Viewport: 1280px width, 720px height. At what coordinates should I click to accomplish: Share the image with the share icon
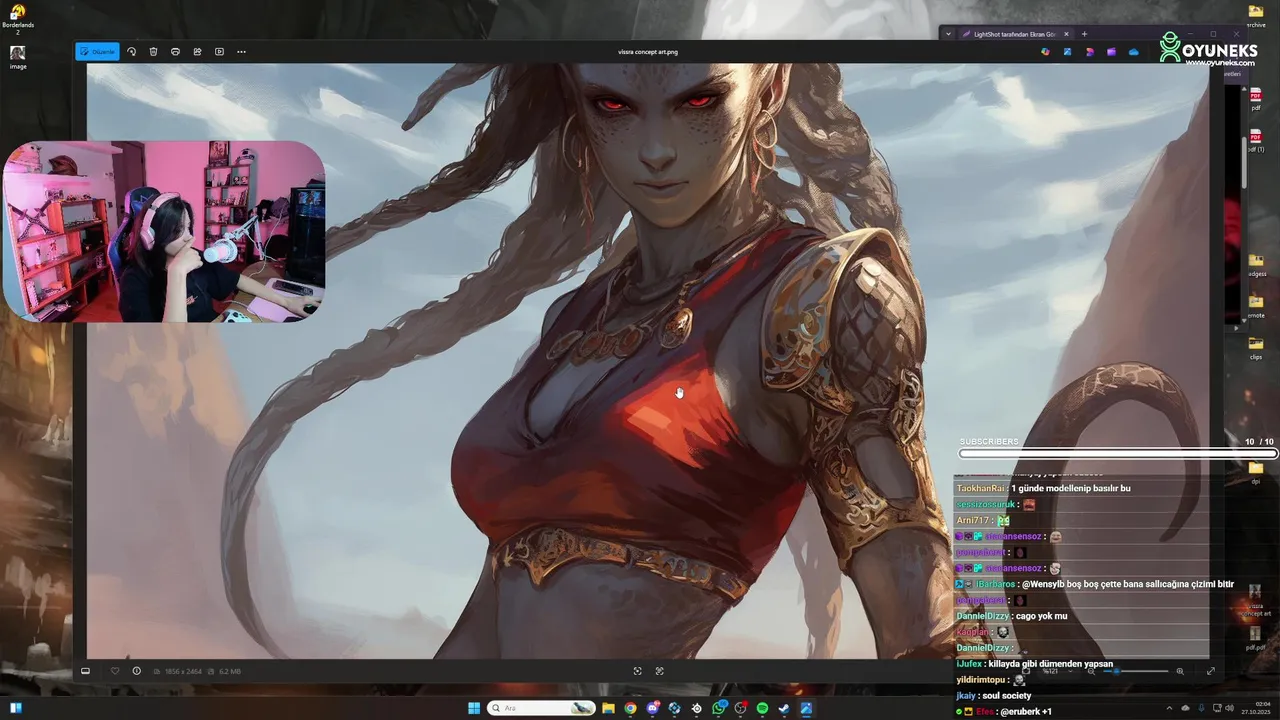197,51
